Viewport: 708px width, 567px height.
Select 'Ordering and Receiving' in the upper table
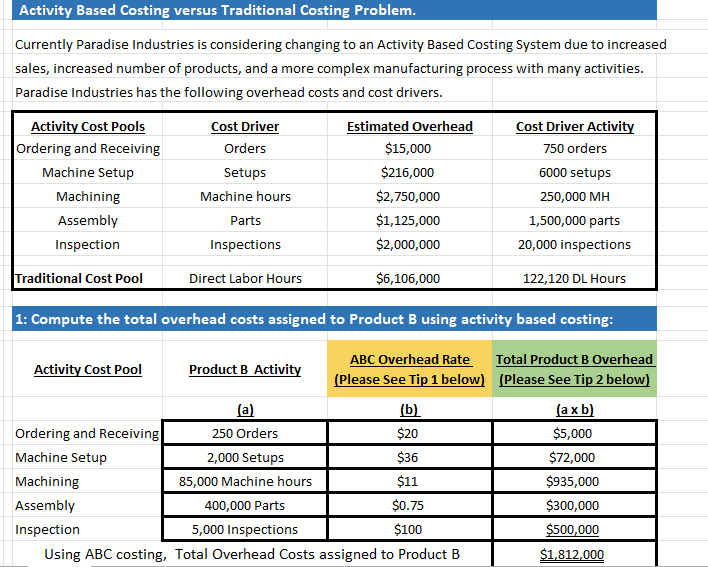(x=88, y=149)
